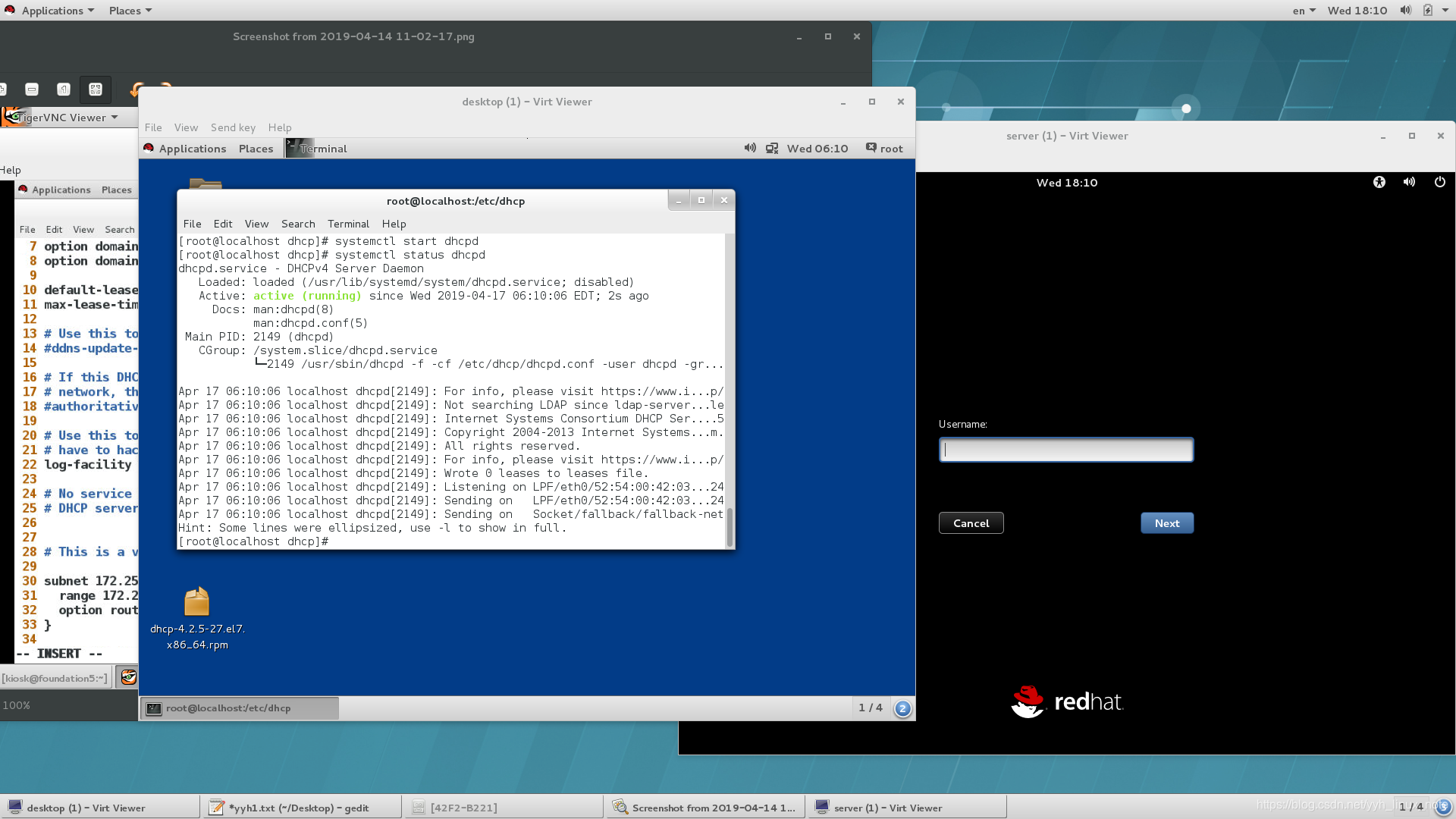Image resolution: width=1456 pixels, height=819 pixels.
Task: Open Send key menu in Virt Viewer
Action: pos(233,127)
